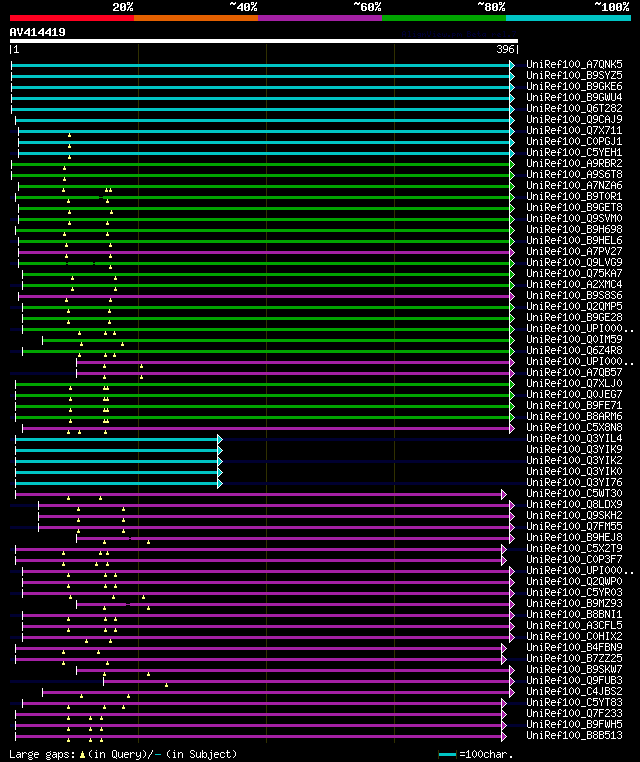Click the short cyan alignment bar for Q3YIK2

coord(117,461)
